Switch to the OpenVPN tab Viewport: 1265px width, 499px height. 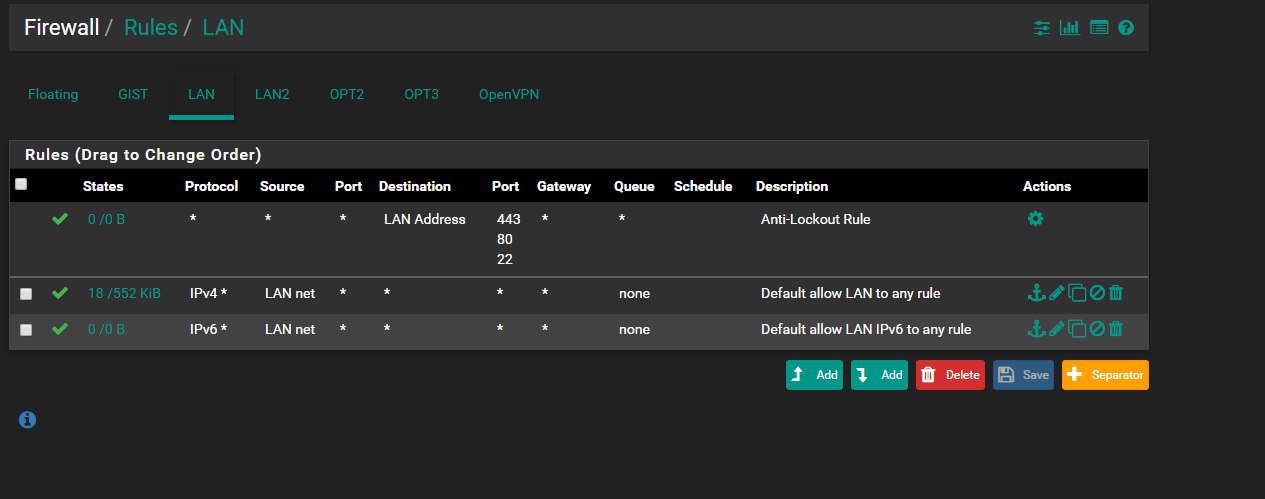coord(510,94)
